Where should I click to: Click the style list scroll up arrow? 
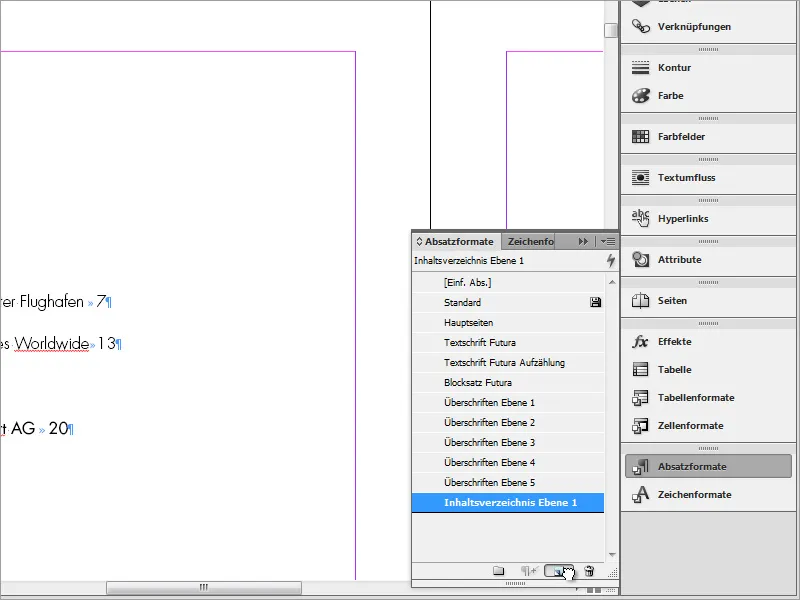tap(612, 282)
